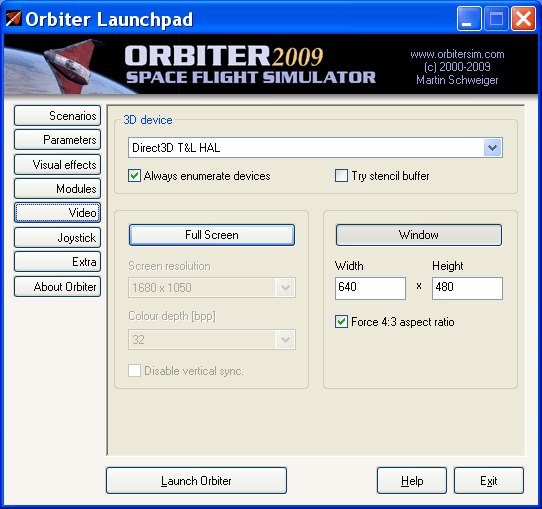Switch to the Parameters tab
This screenshot has height=509, width=542.
(57, 140)
